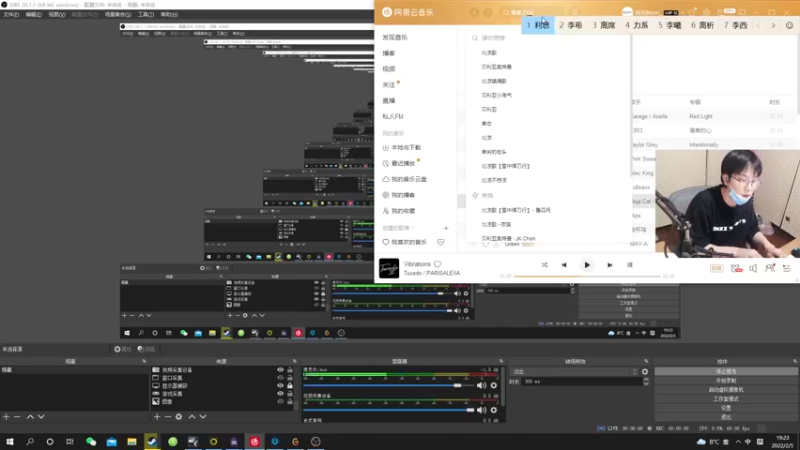This screenshot has width=800, height=450.
Task: Toggle lock on window capture source
Action: (x=290, y=378)
